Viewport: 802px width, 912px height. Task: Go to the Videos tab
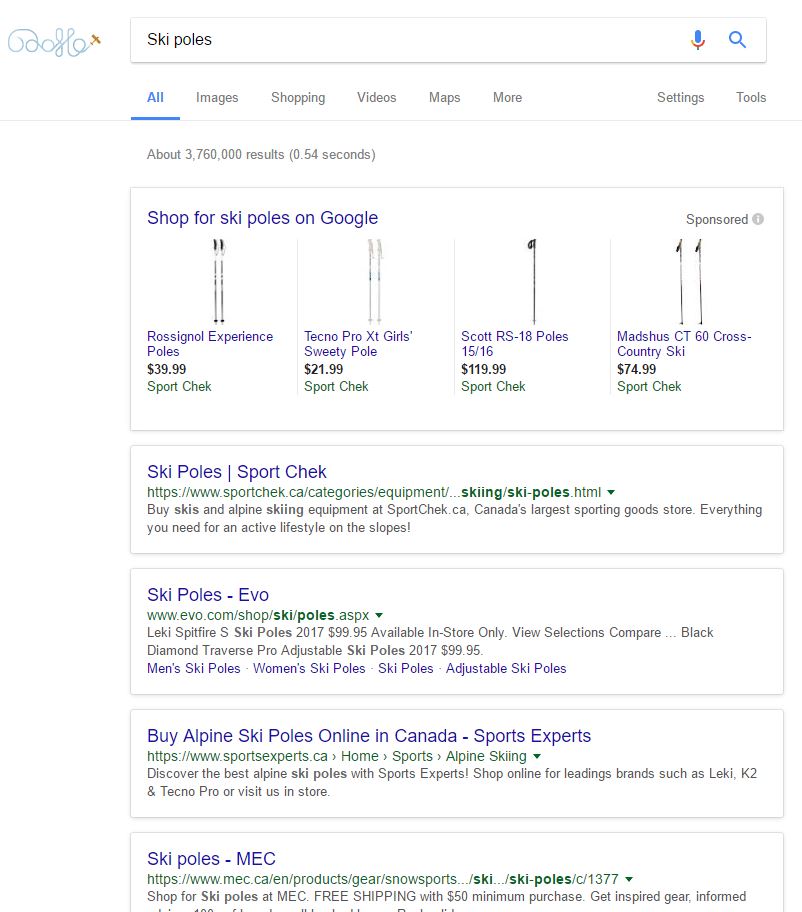click(x=376, y=98)
